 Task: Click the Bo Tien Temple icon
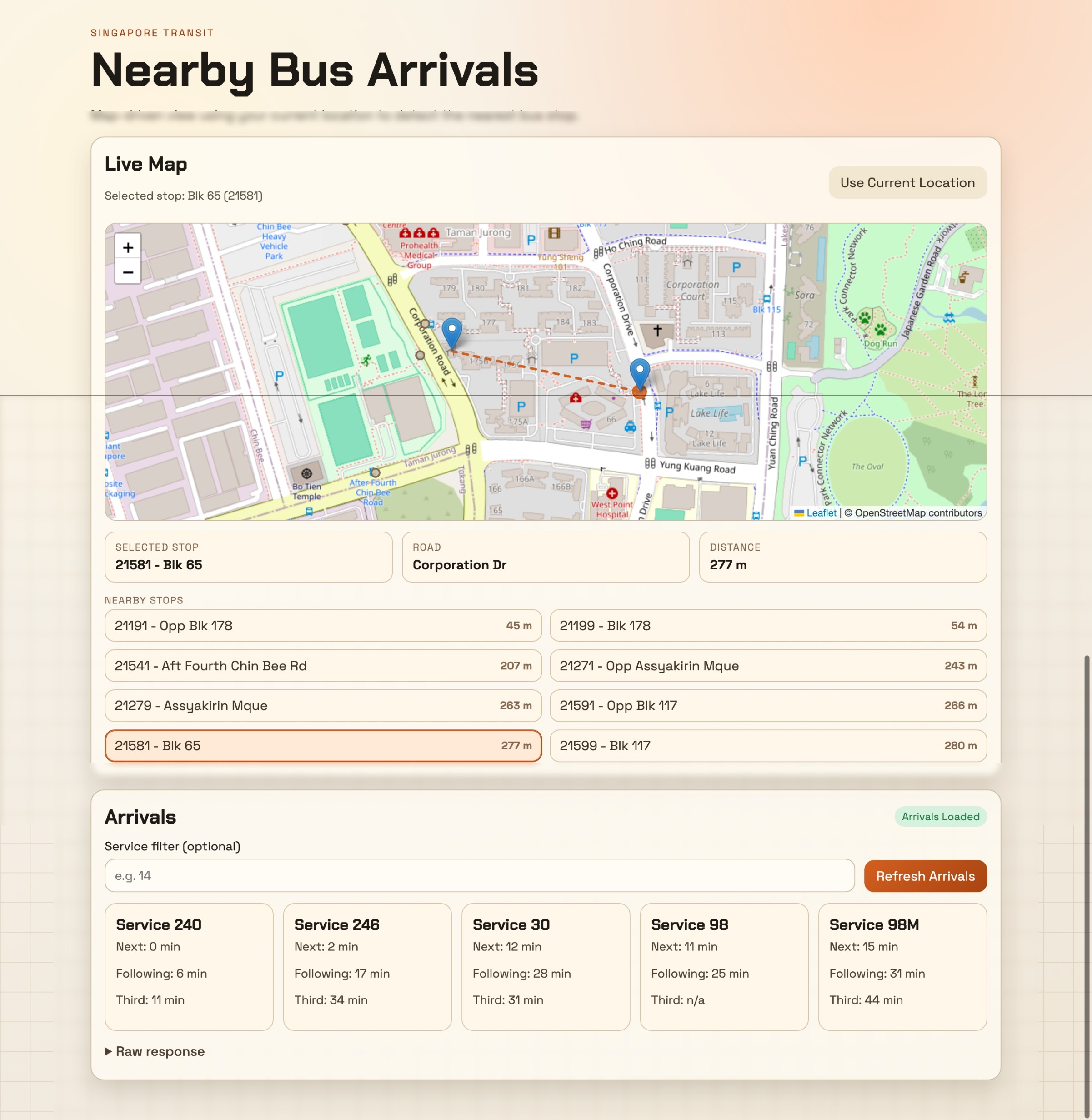click(307, 473)
